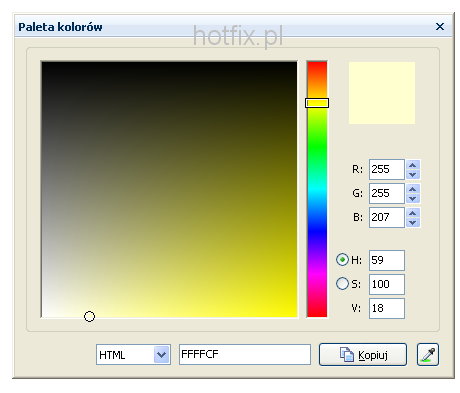This screenshot has width=460, height=393.
Task: Decrease the G value with down arrow
Action: point(413,198)
